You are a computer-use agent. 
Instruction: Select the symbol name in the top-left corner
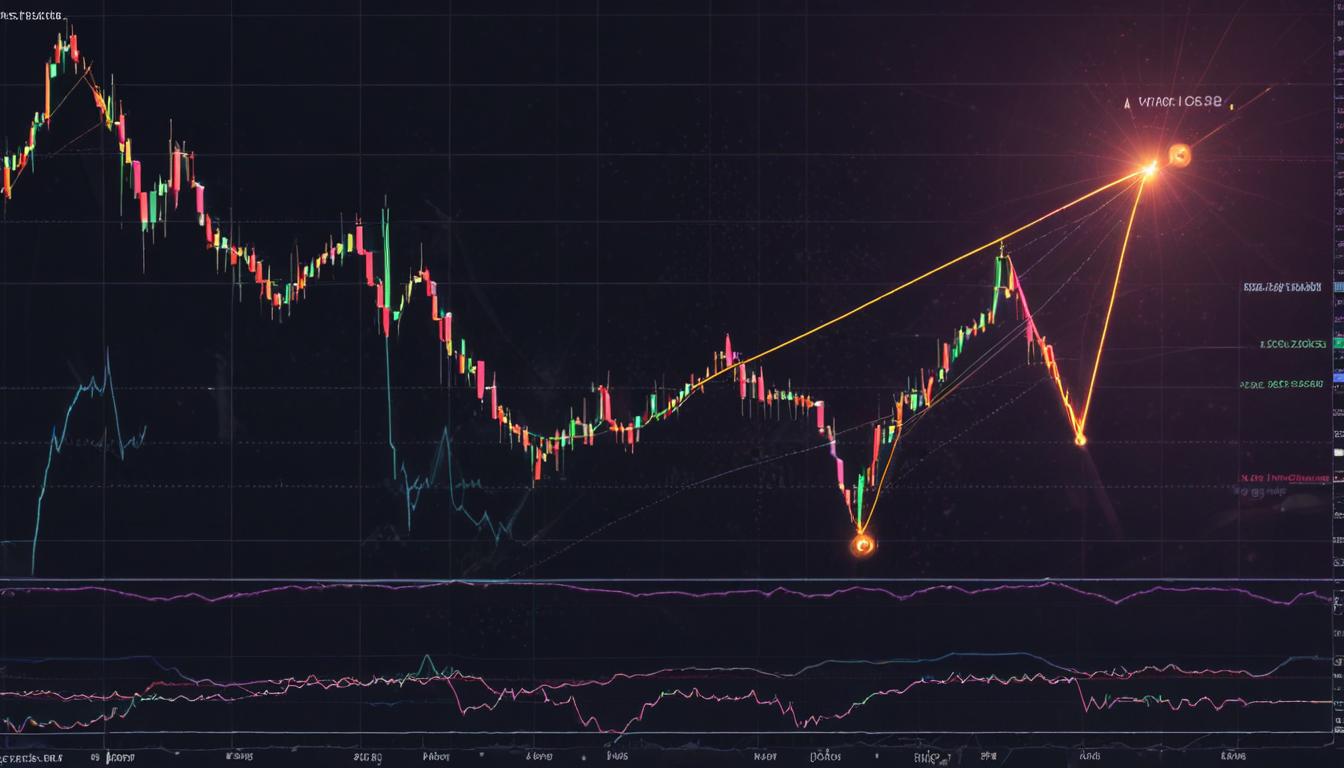click(30, 14)
